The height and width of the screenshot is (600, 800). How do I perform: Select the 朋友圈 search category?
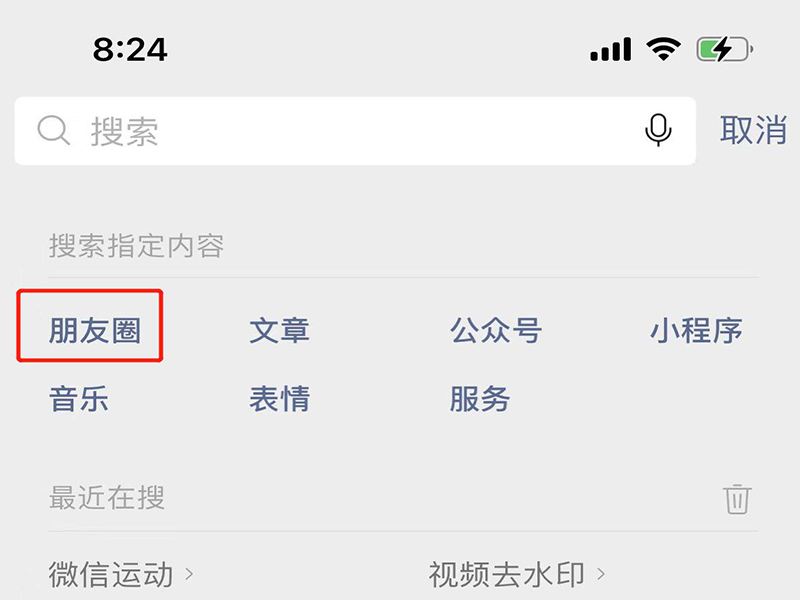pyautogui.click(x=95, y=330)
